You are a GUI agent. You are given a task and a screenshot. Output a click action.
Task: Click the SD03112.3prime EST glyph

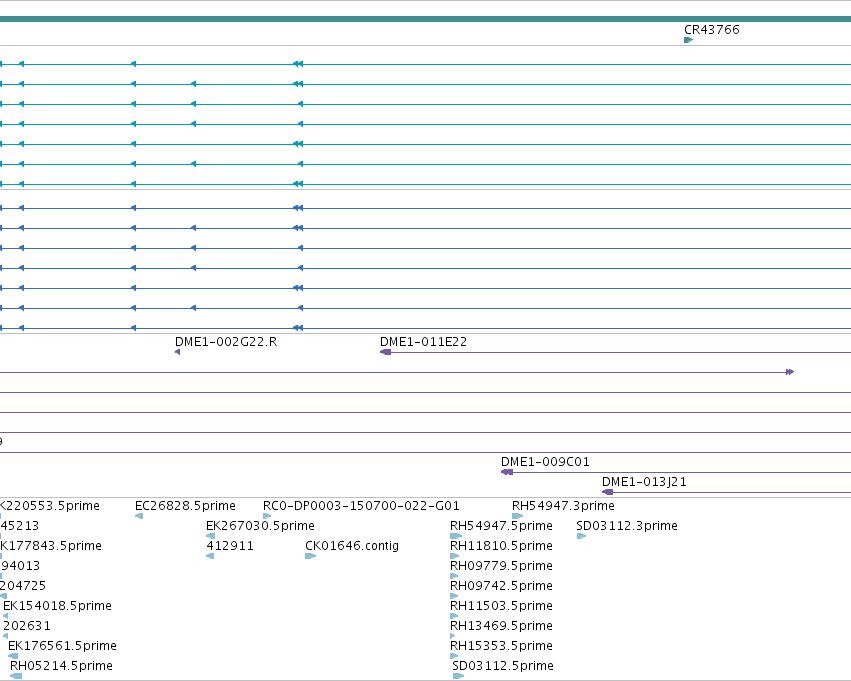point(581,536)
